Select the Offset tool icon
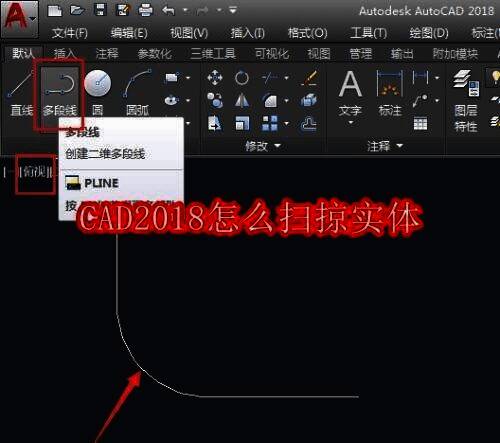Screen dimensions: 500x443 (309, 124)
